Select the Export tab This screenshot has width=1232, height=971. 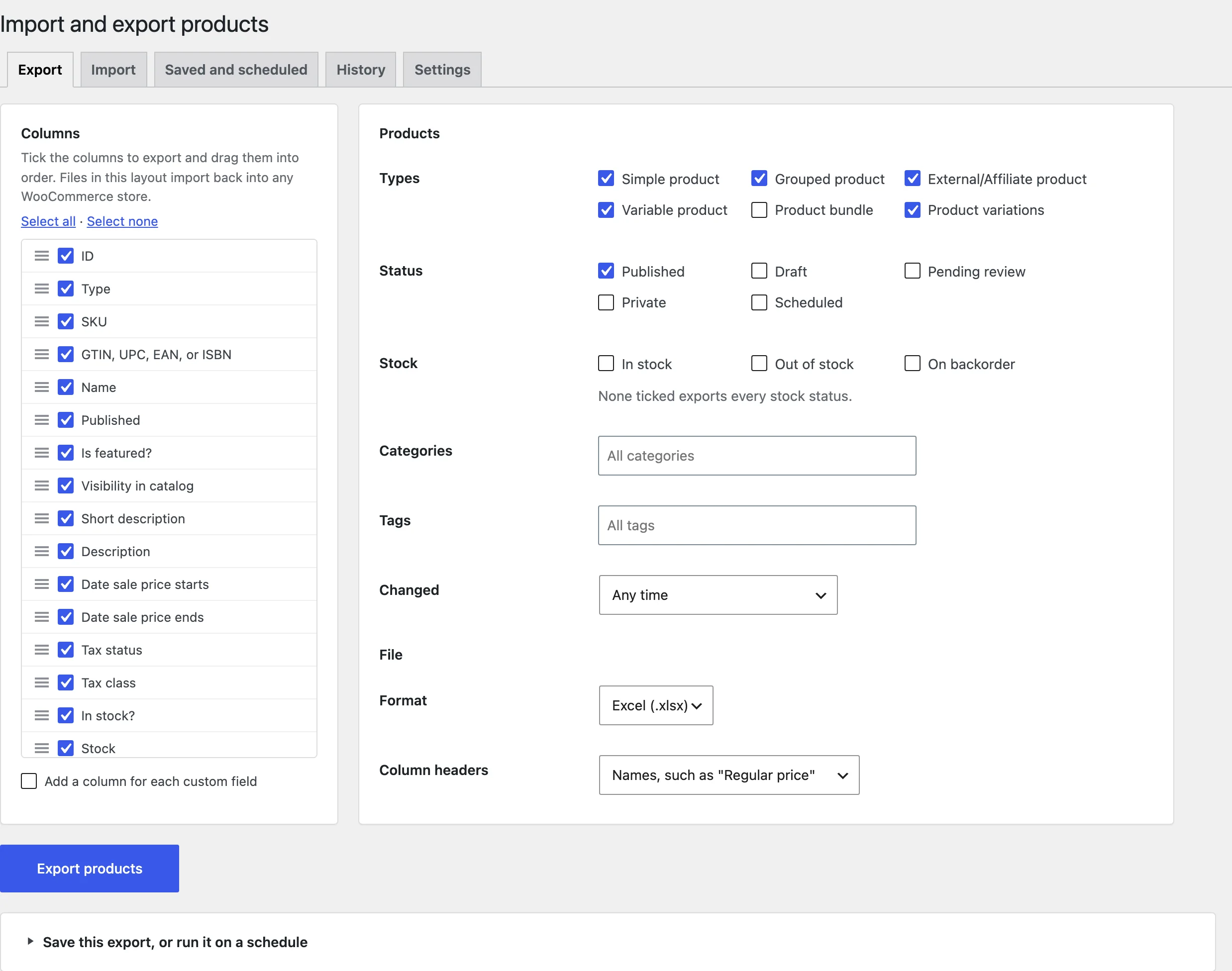(x=40, y=70)
